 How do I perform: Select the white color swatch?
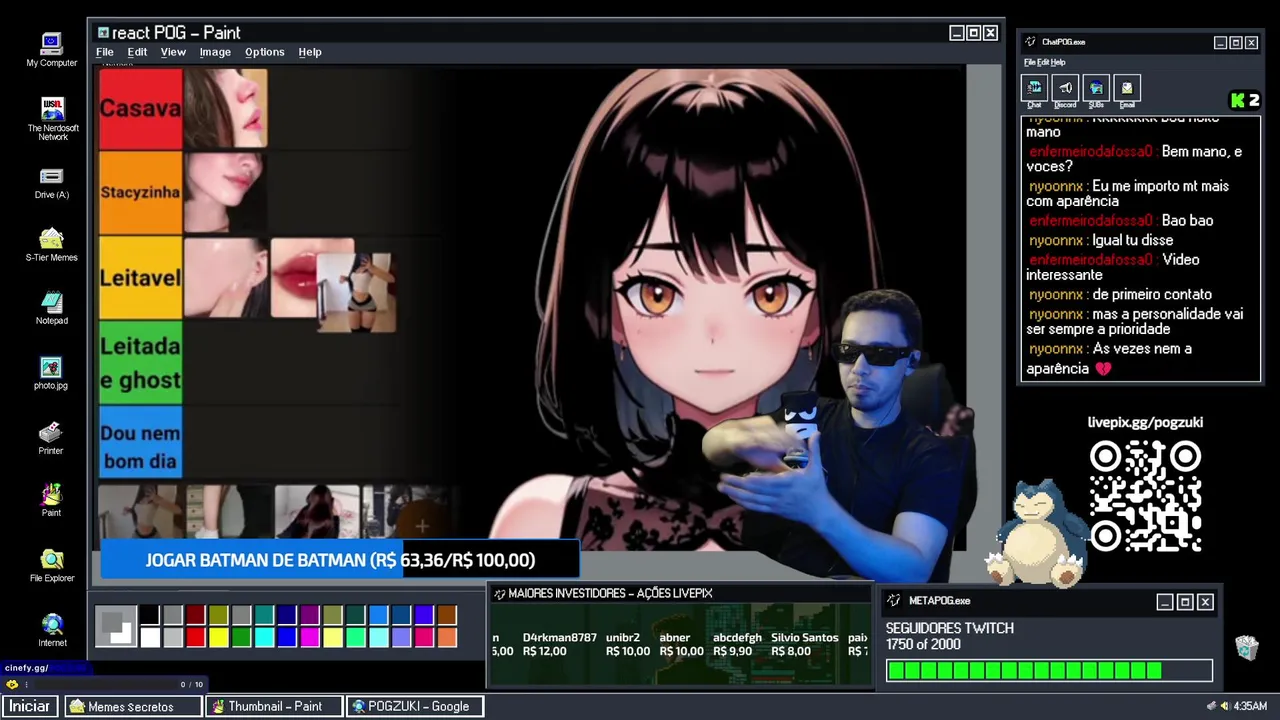(x=150, y=637)
